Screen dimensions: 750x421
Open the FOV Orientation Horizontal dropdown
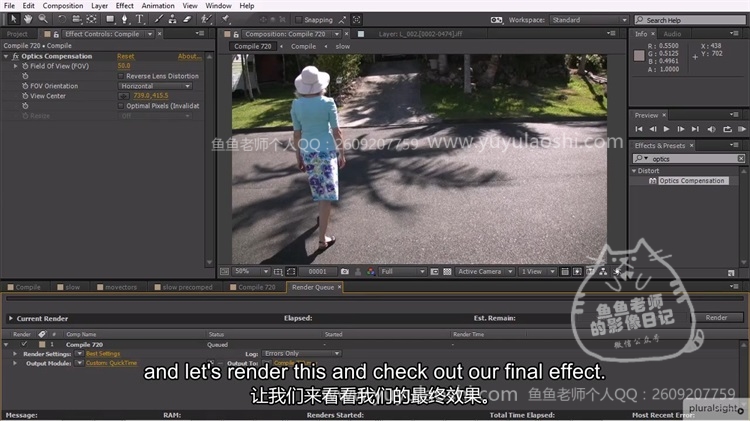tap(155, 86)
